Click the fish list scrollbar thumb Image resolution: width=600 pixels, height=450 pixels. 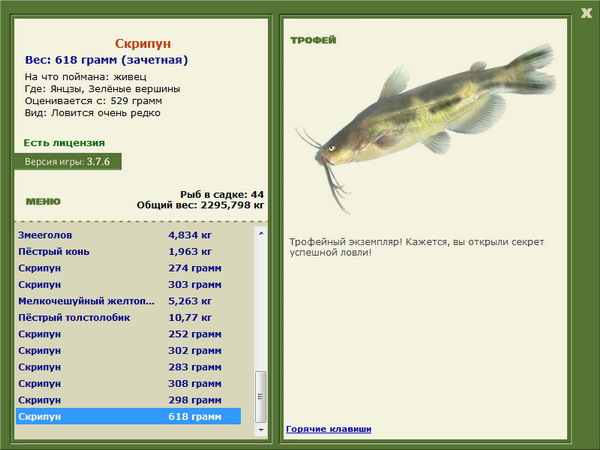tap(261, 397)
